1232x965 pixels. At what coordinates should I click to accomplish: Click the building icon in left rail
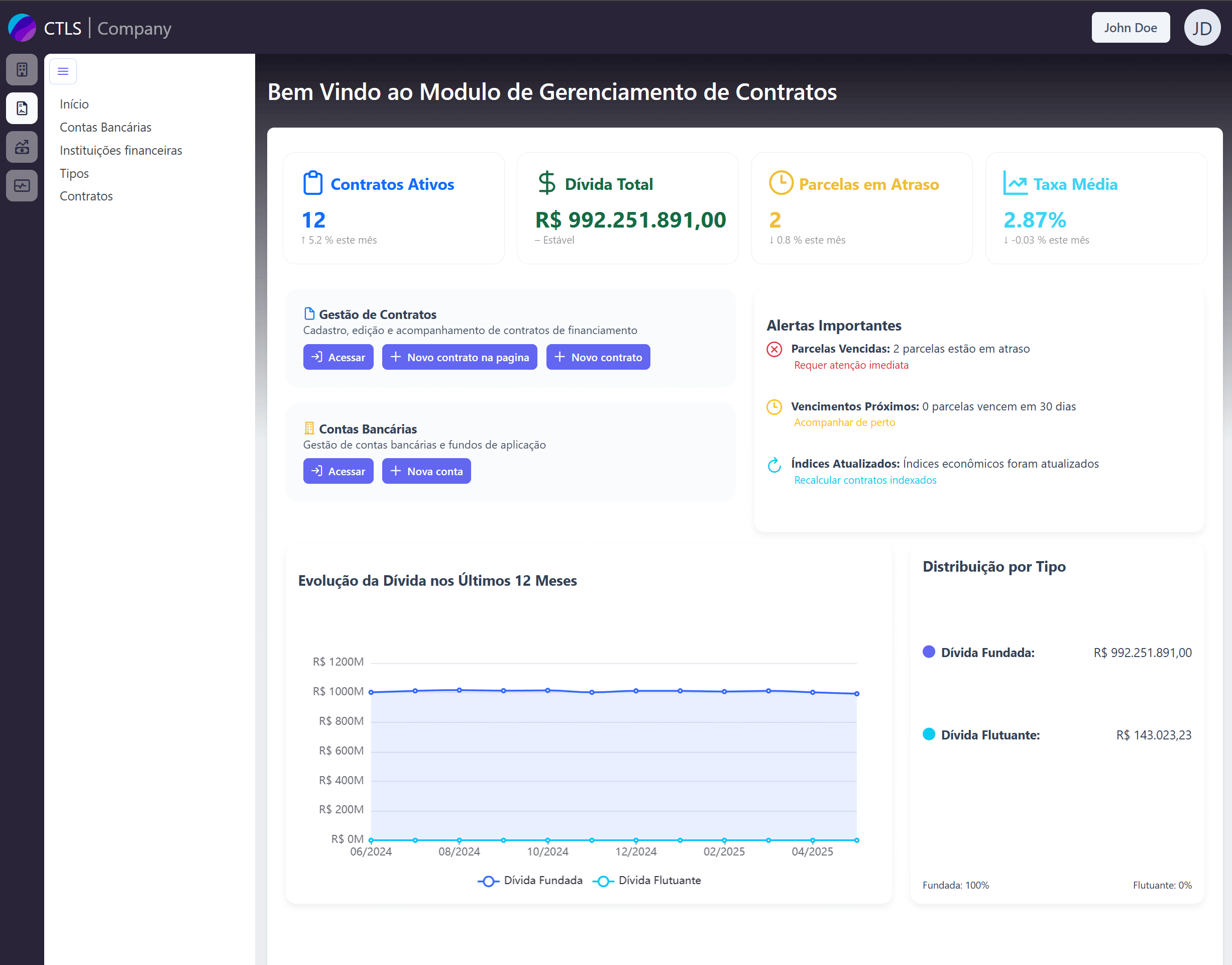point(22,69)
